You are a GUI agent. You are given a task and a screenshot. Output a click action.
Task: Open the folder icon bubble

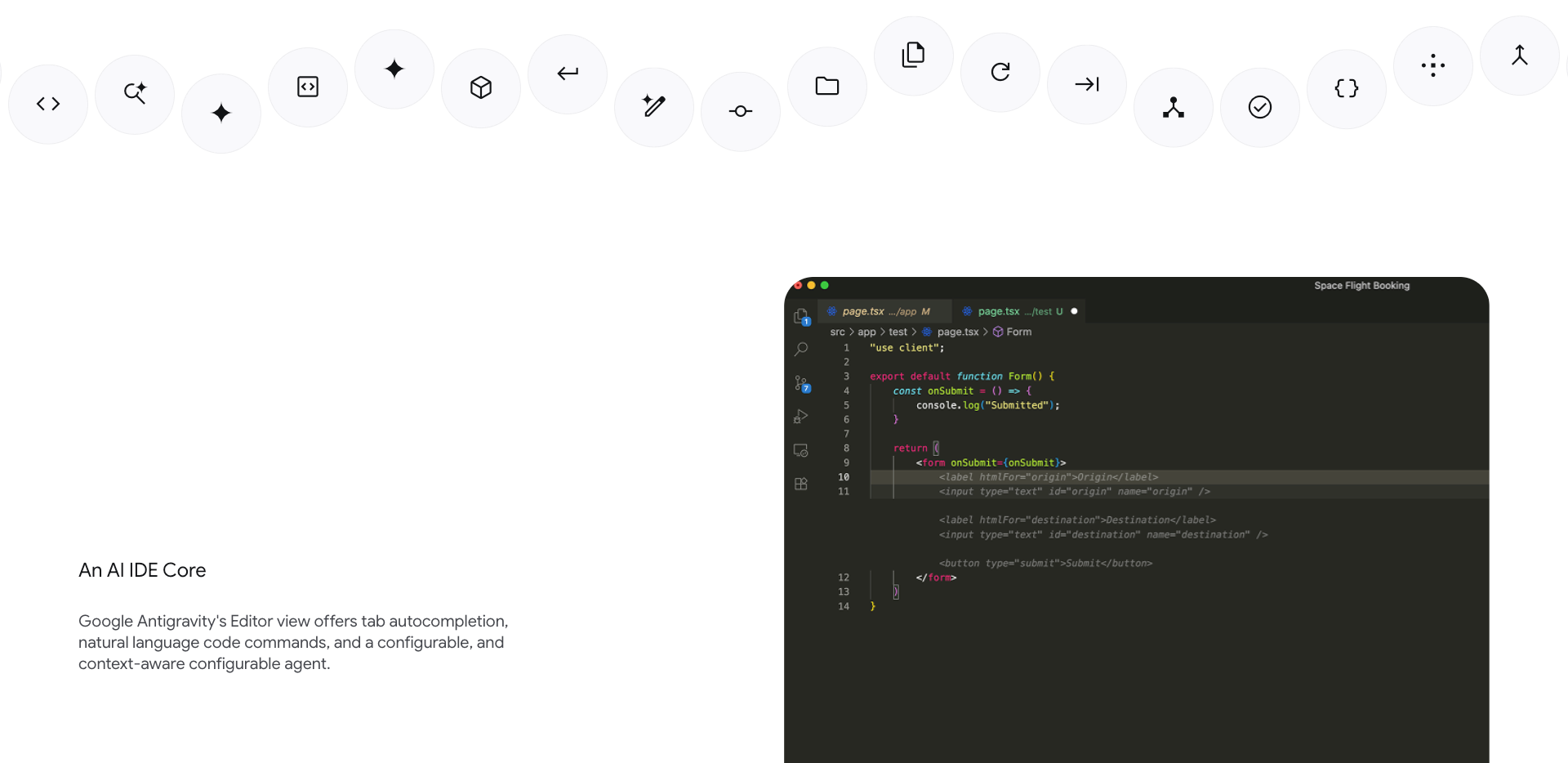pyautogui.click(x=827, y=86)
